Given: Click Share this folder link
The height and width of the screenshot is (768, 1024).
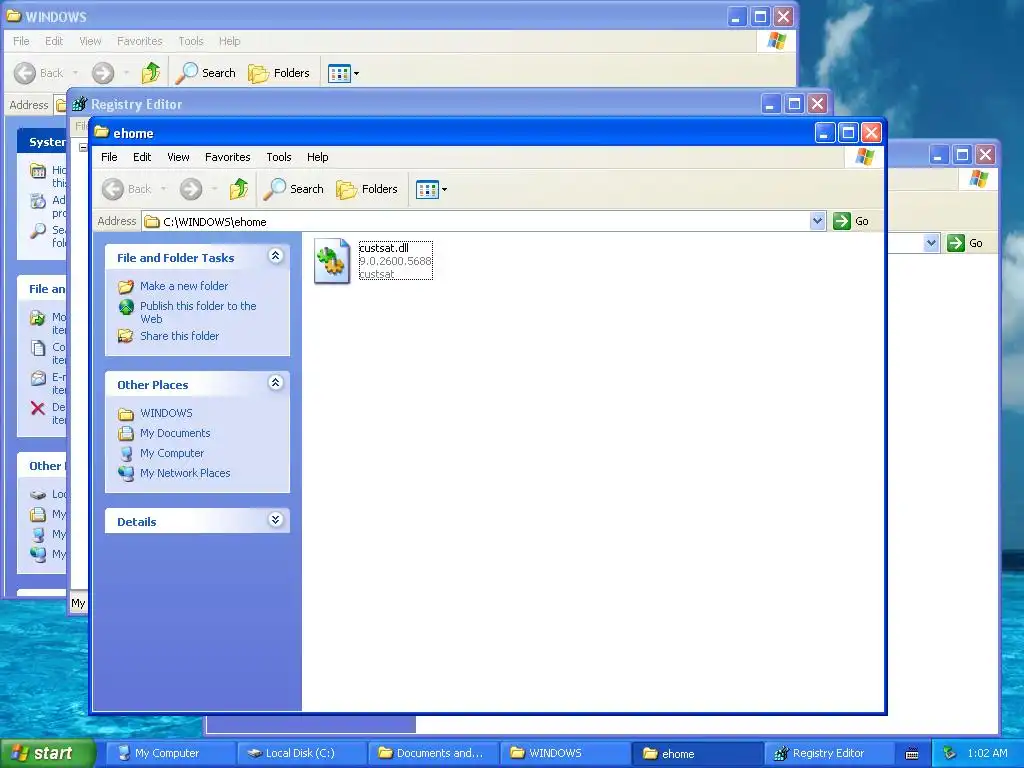Looking at the screenshot, I should (x=180, y=336).
